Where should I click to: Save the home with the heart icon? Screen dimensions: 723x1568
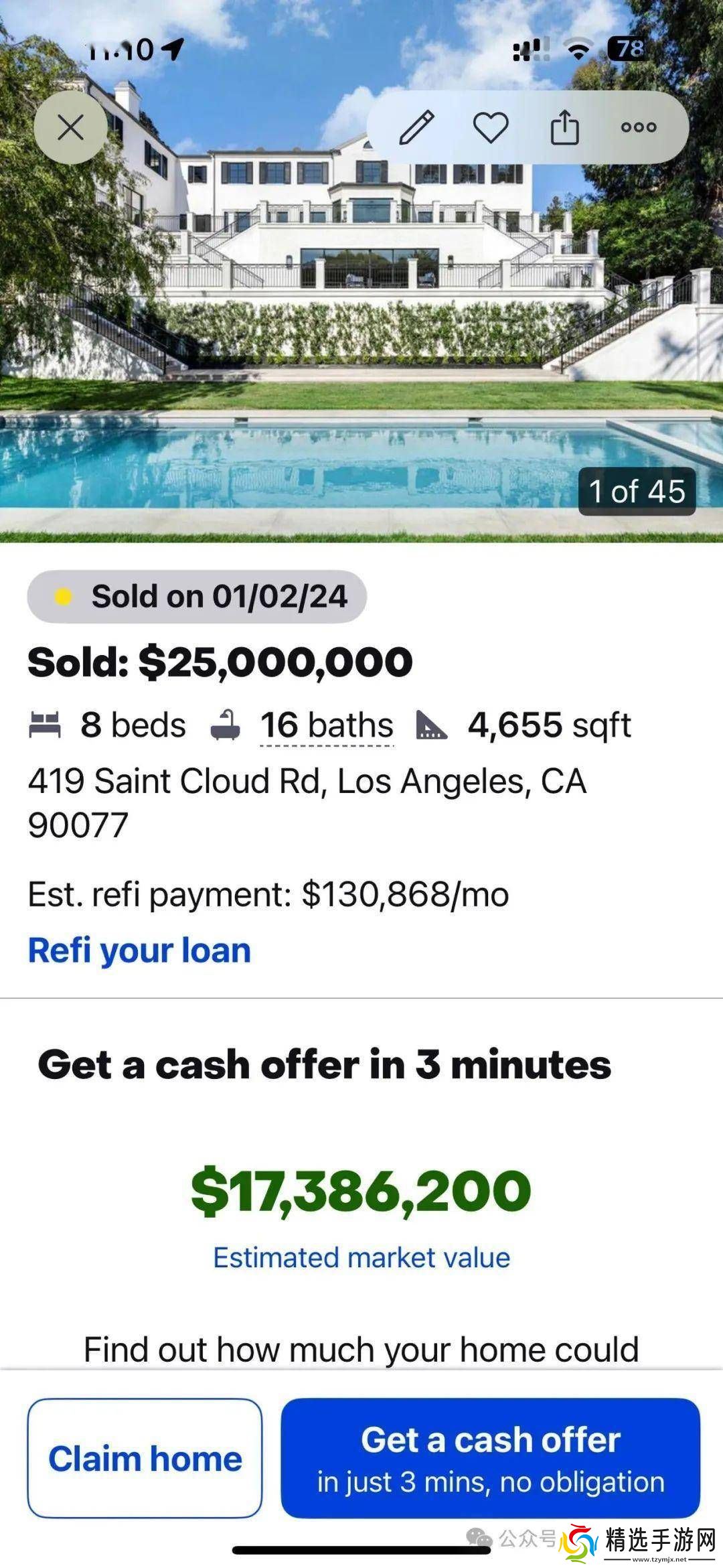(491, 127)
